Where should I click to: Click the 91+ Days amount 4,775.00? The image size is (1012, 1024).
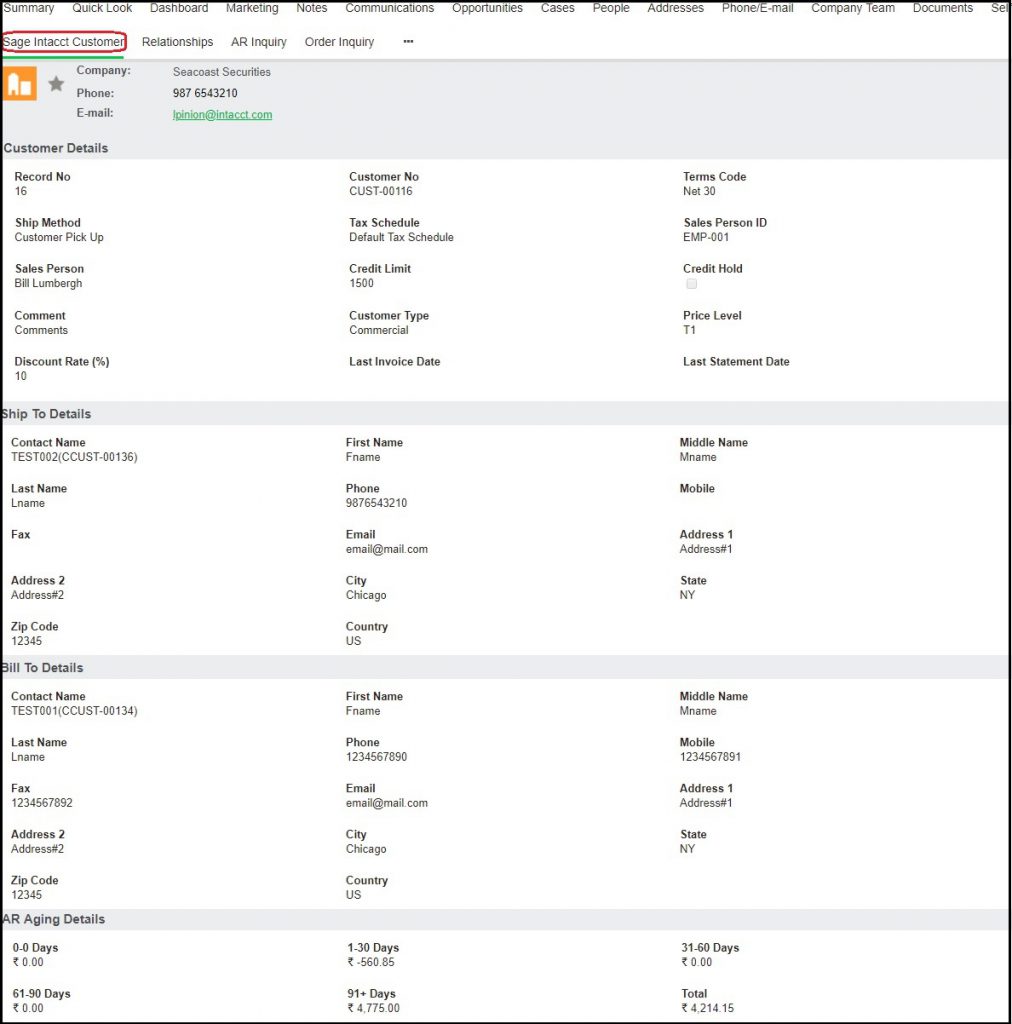[x=373, y=1008]
